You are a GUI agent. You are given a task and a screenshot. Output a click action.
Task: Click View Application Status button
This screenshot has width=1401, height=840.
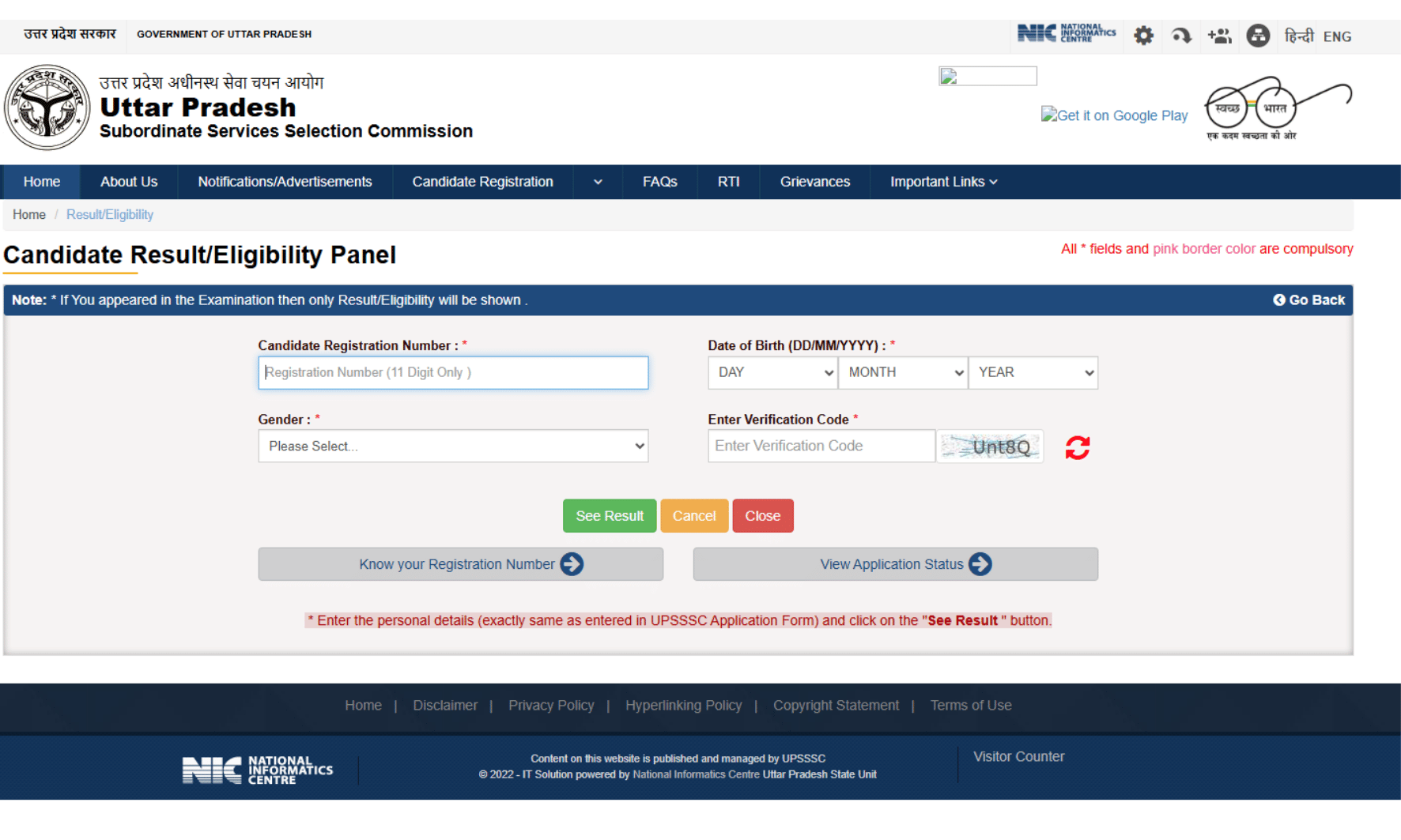896,564
